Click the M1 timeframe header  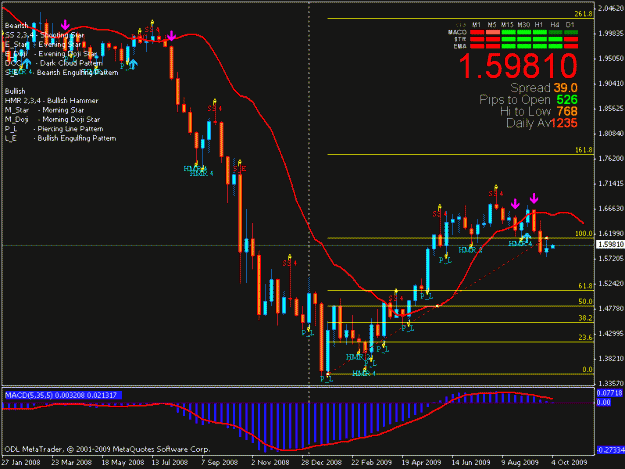pos(476,25)
